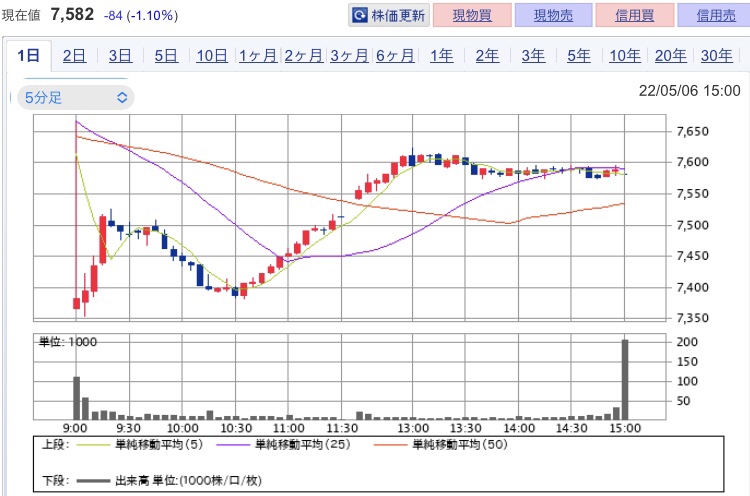Click the 9:00 opening volume bar
Screen dimensions: 750x496
click(x=77, y=398)
